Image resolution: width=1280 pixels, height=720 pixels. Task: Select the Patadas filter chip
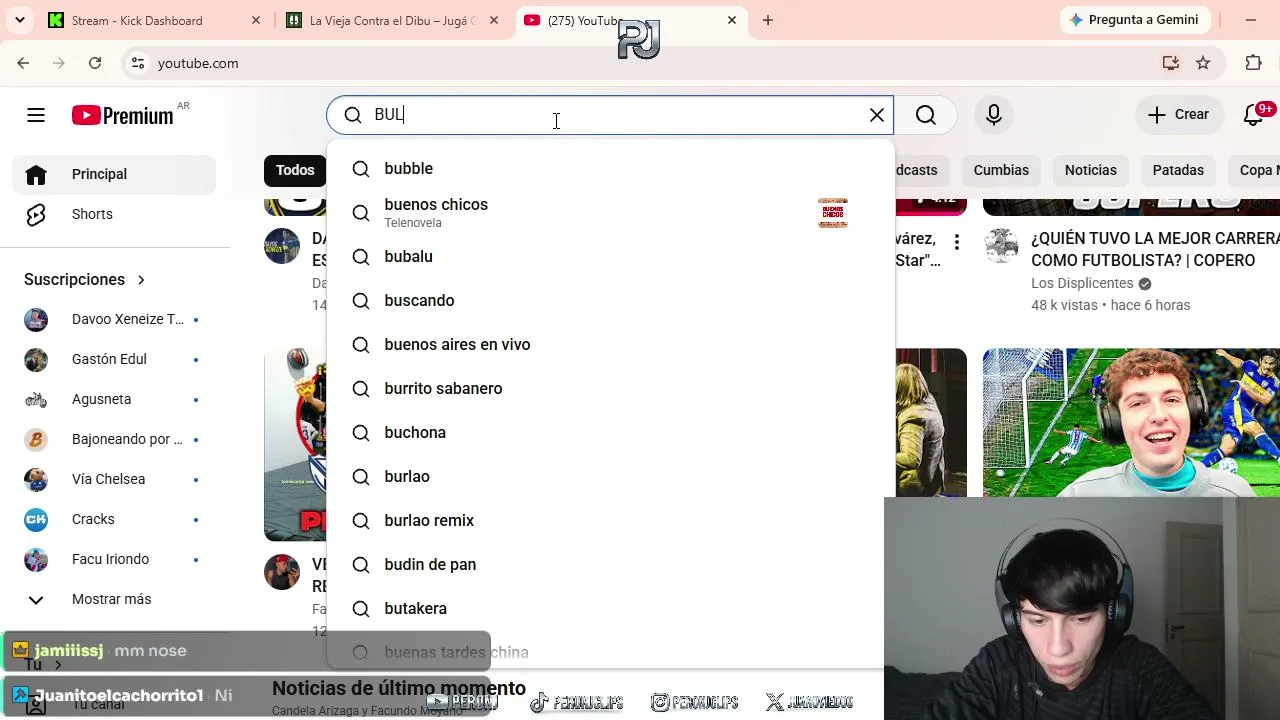coord(1178,170)
